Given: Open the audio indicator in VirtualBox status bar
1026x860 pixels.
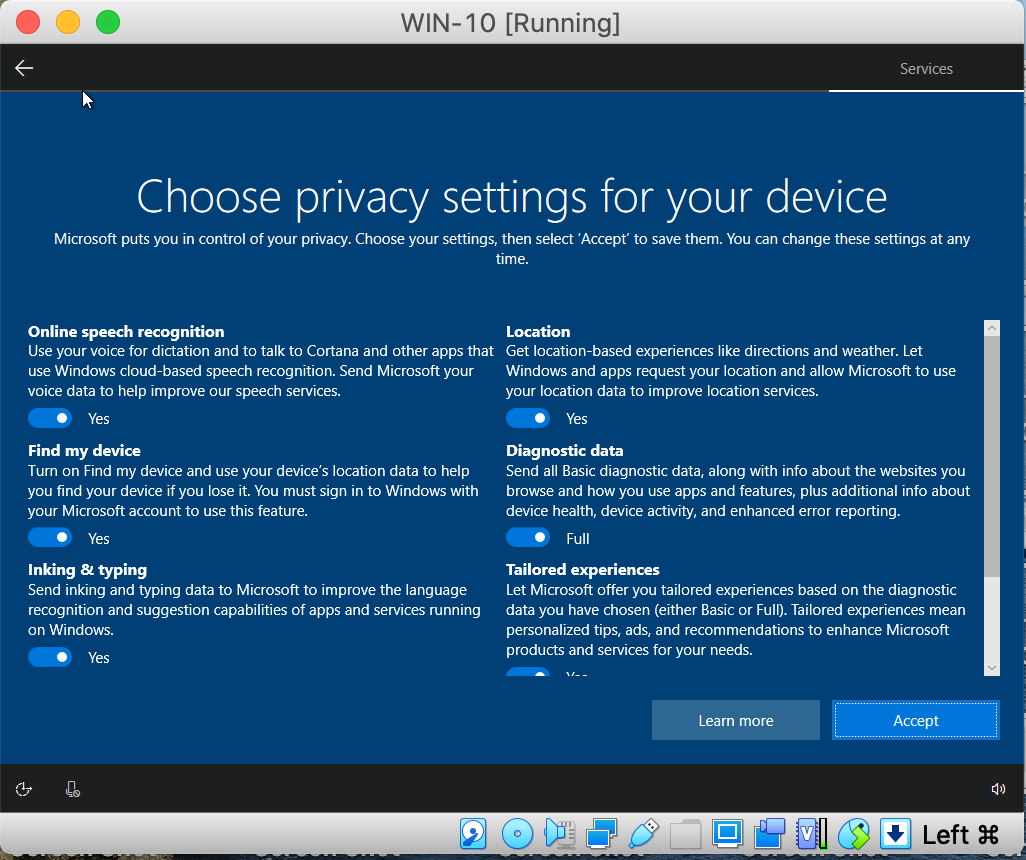Looking at the screenshot, I should click(x=559, y=834).
